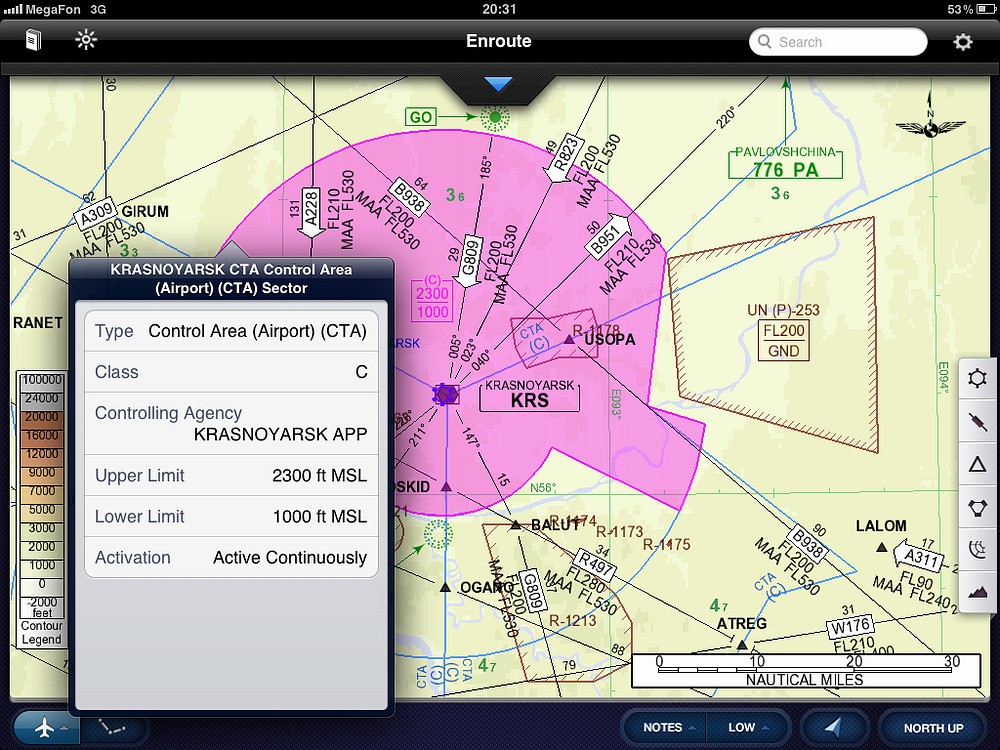Open settings via the gear icon
The image size is (1000, 750).
[x=962, y=42]
